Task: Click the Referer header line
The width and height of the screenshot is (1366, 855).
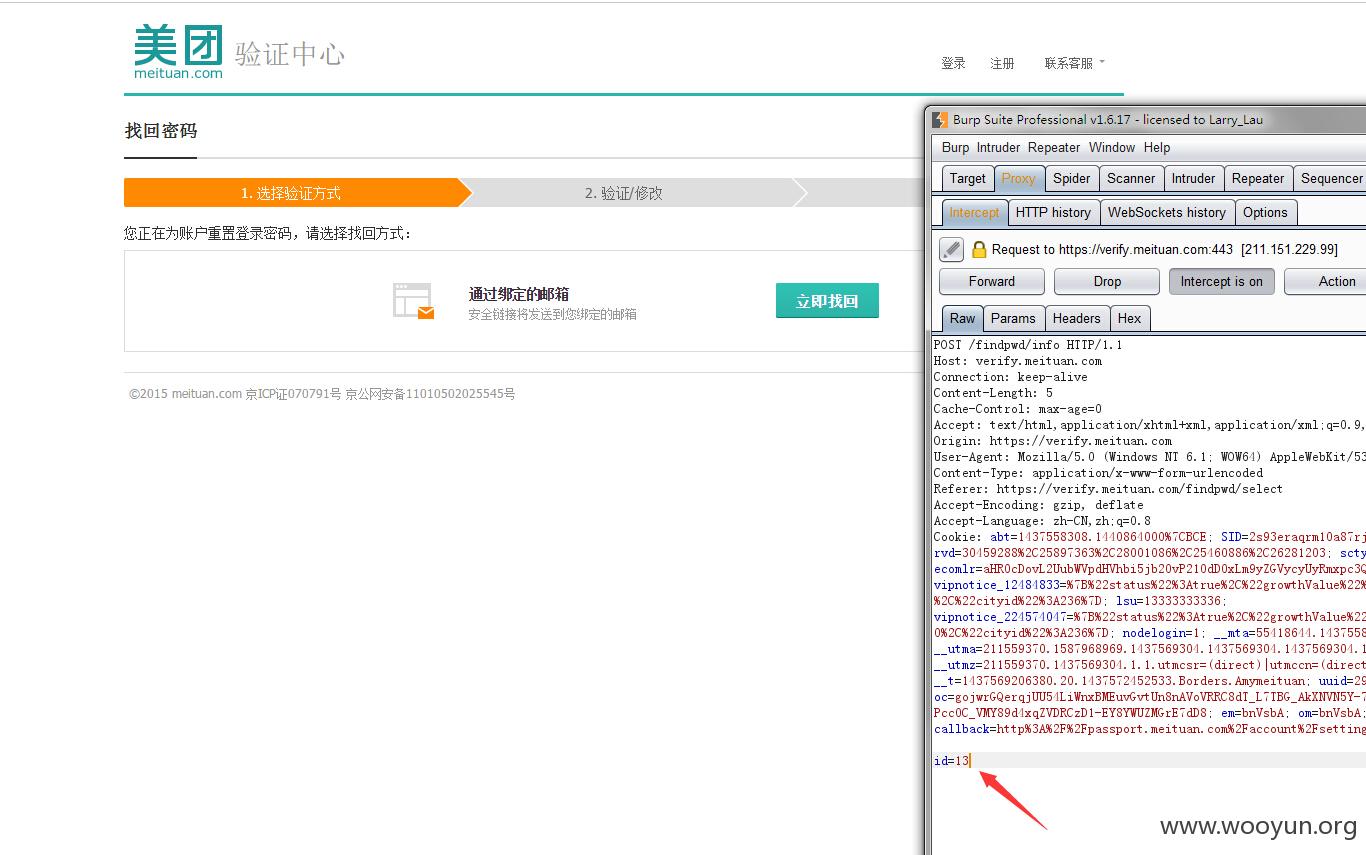Action: tap(1108, 489)
